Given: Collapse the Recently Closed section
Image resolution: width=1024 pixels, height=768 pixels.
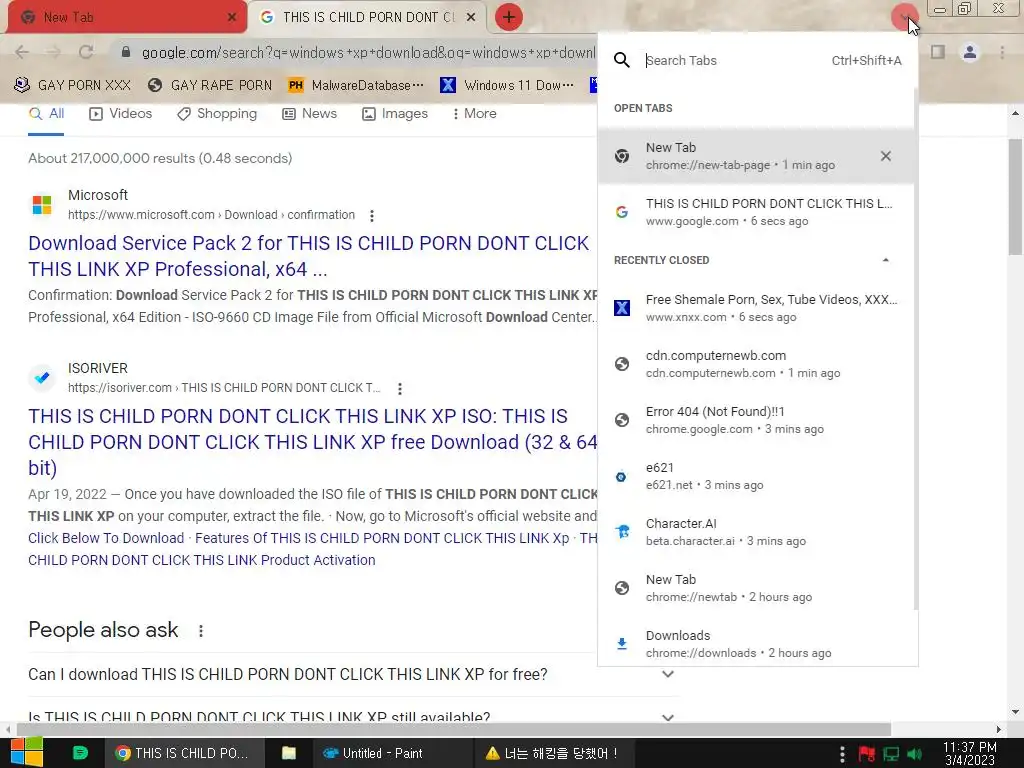Looking at the screenshot, I should (x=886, y=260).
